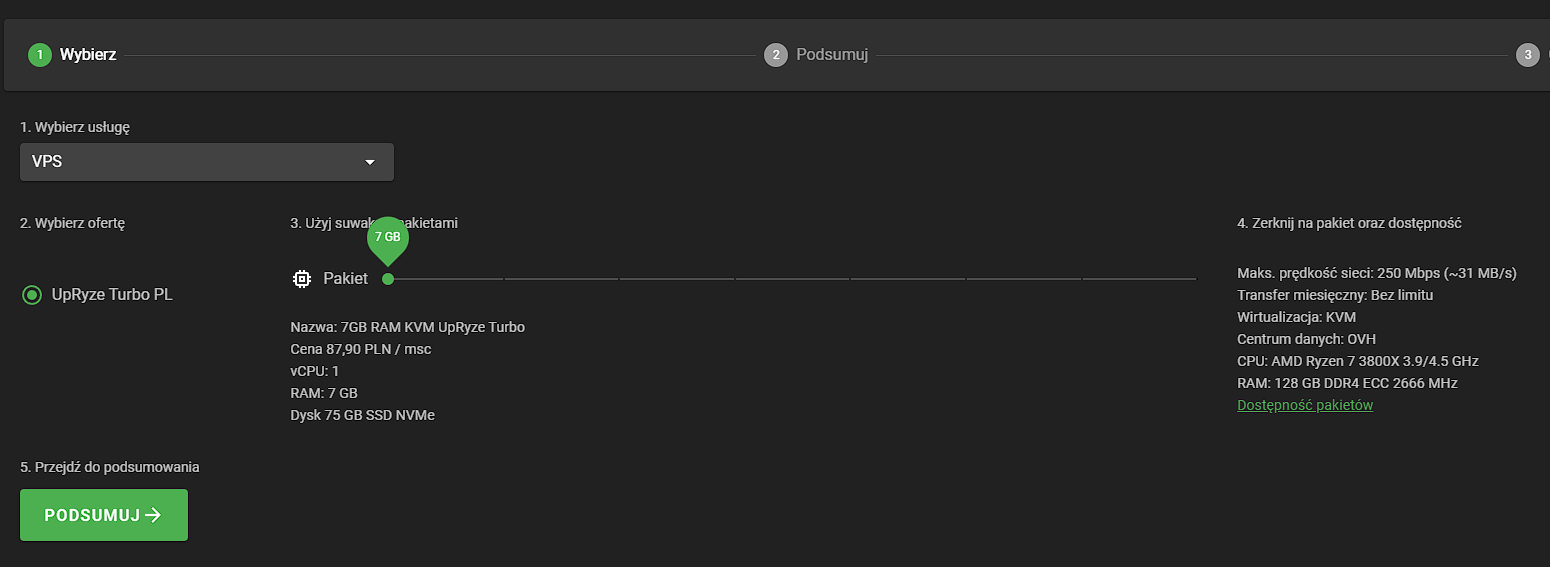Viewport: 1550px width, 567px height.
Task: Click the package name line 7GB RAM KVM
Action: coord(407,327)
